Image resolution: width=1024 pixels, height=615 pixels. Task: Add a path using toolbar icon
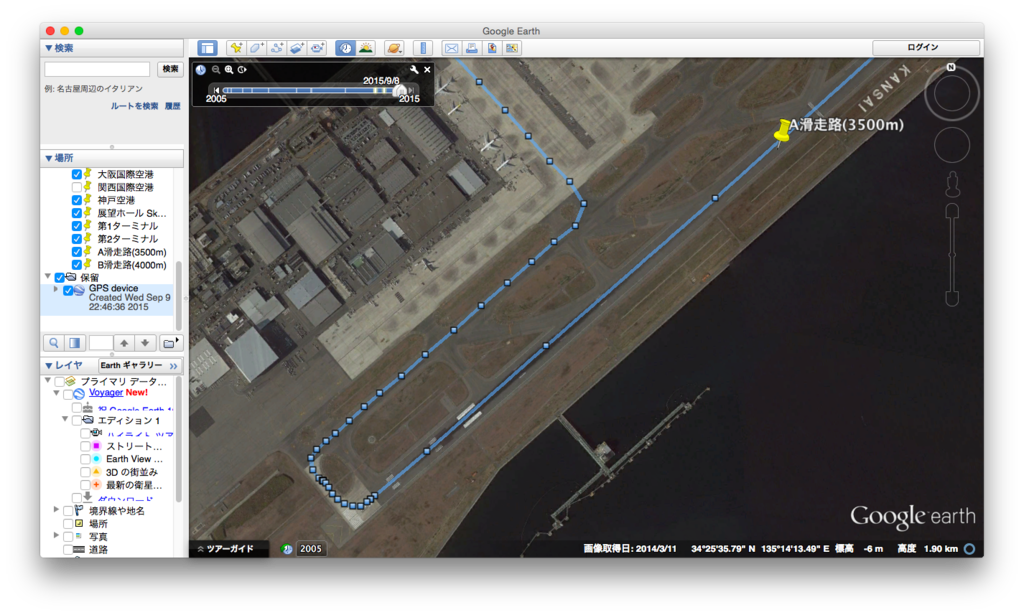(x=277, y=48)
